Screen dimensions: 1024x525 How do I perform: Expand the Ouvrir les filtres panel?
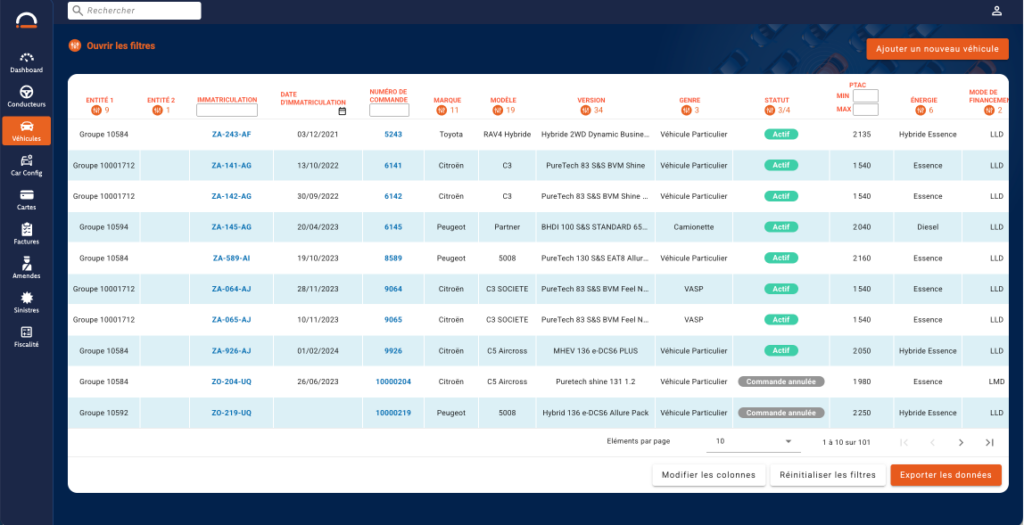pyautogui.click(x=111, y=46)
